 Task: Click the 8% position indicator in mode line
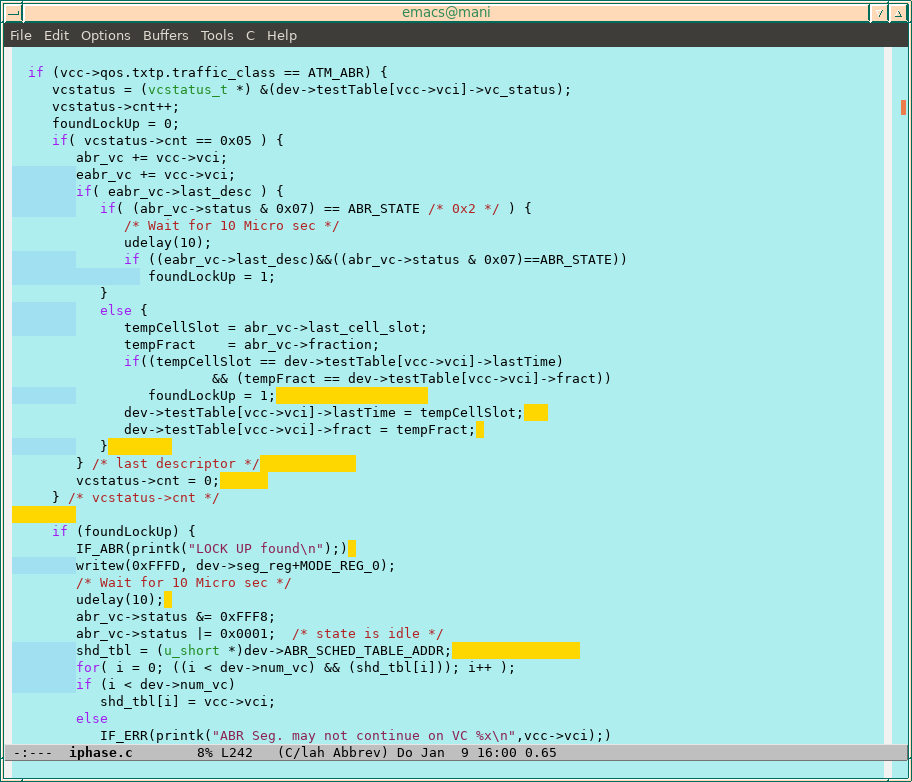tap(205, 752)
